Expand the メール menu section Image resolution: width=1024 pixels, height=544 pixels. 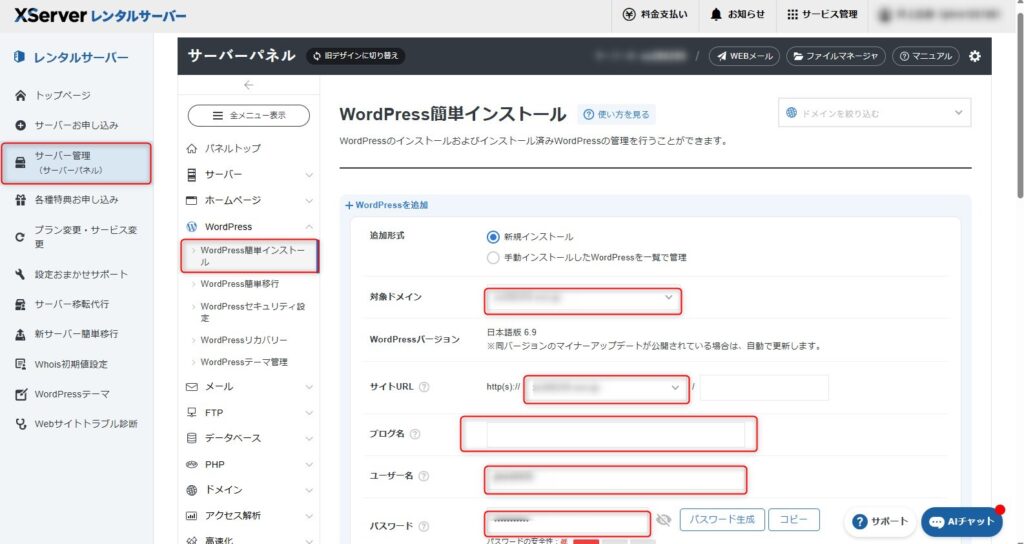(x=249, y=387)
